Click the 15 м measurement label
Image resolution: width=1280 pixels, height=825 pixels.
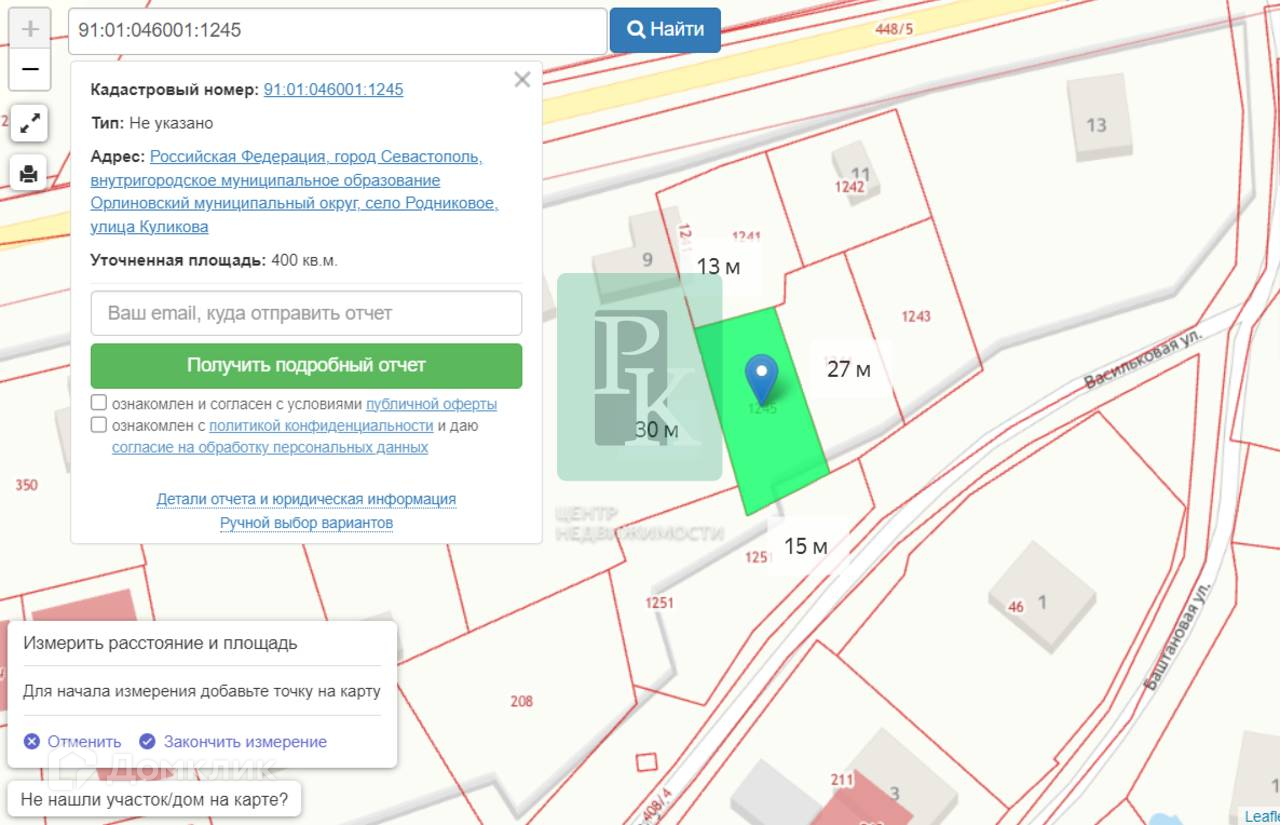[x=806, y=546]
